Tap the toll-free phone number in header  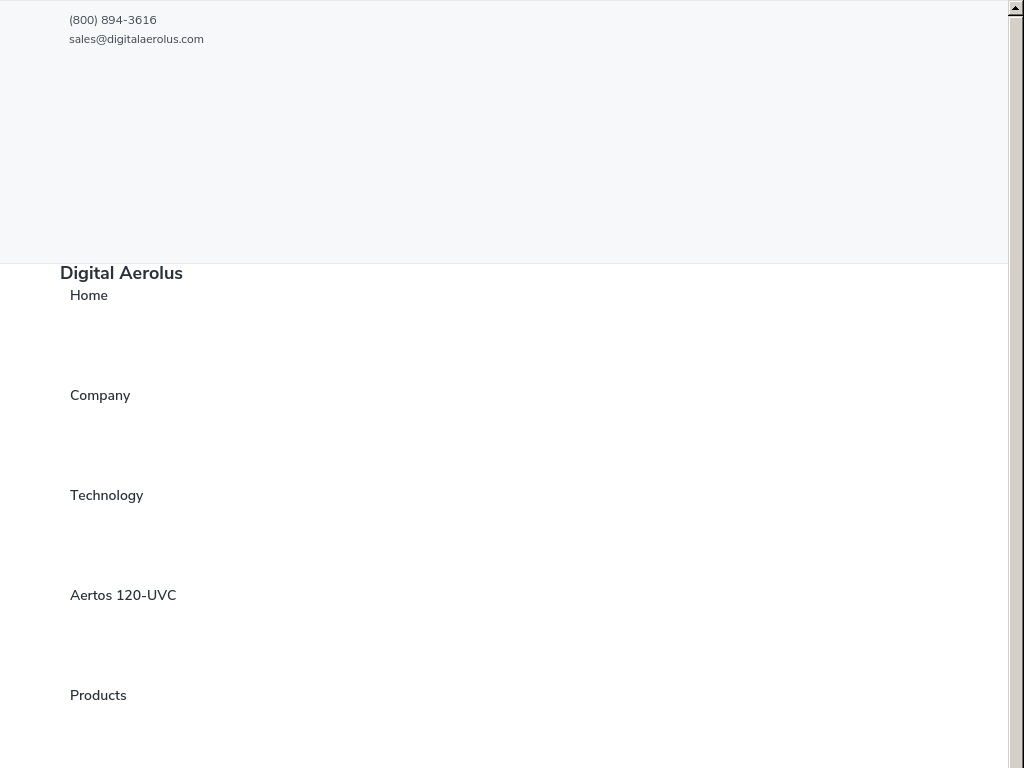pos(112,20)
